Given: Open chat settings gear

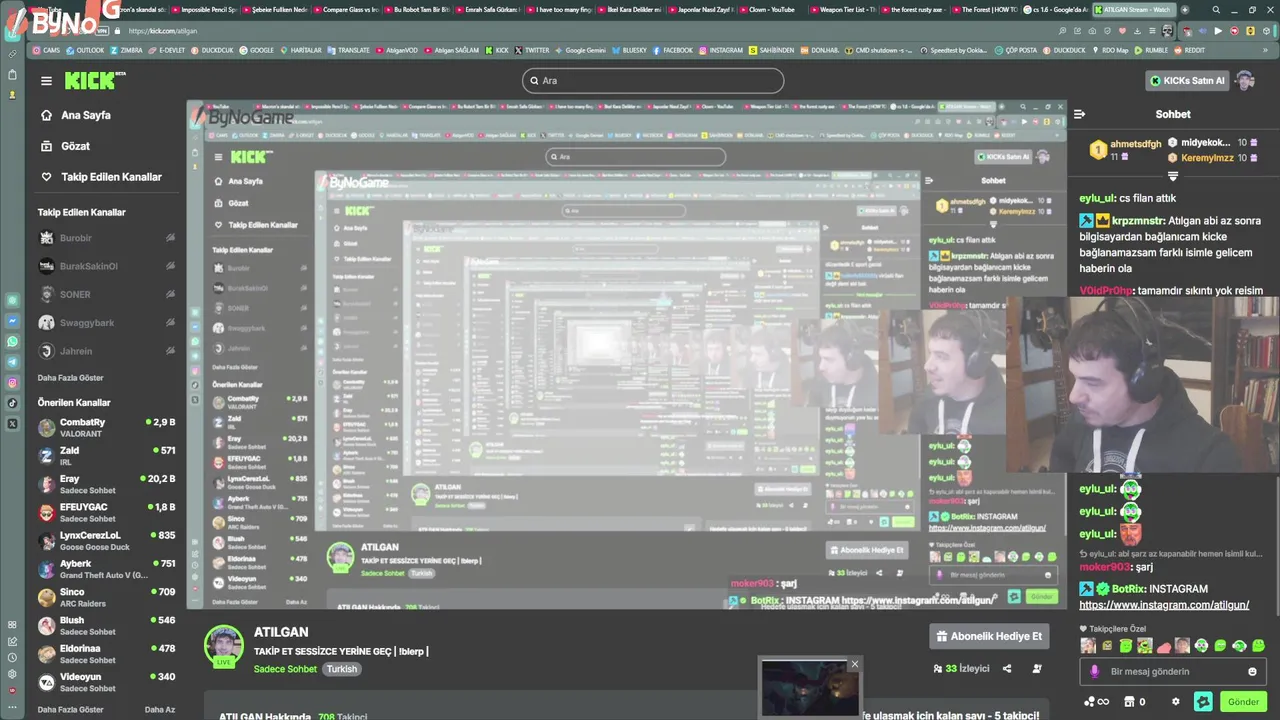Looking at the screenshot, I should [1176, 702].
